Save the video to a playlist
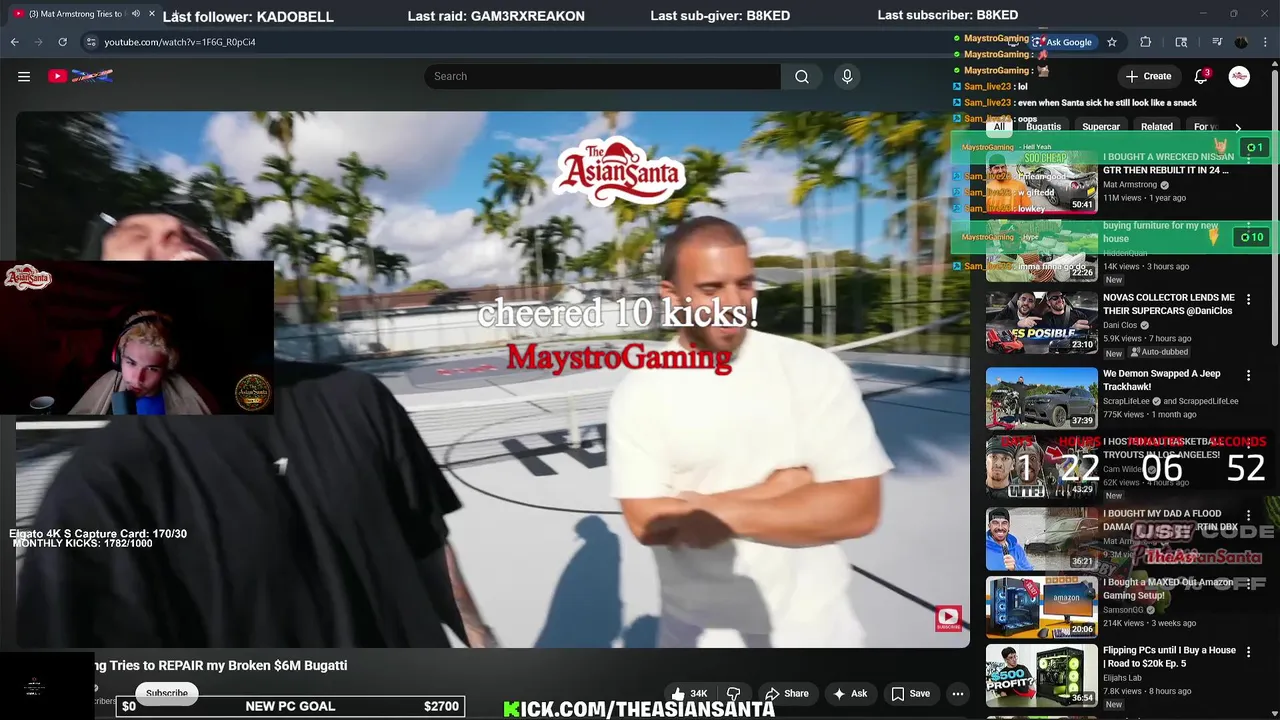The width and height of the screenshot is (1280, 720). 910,693
